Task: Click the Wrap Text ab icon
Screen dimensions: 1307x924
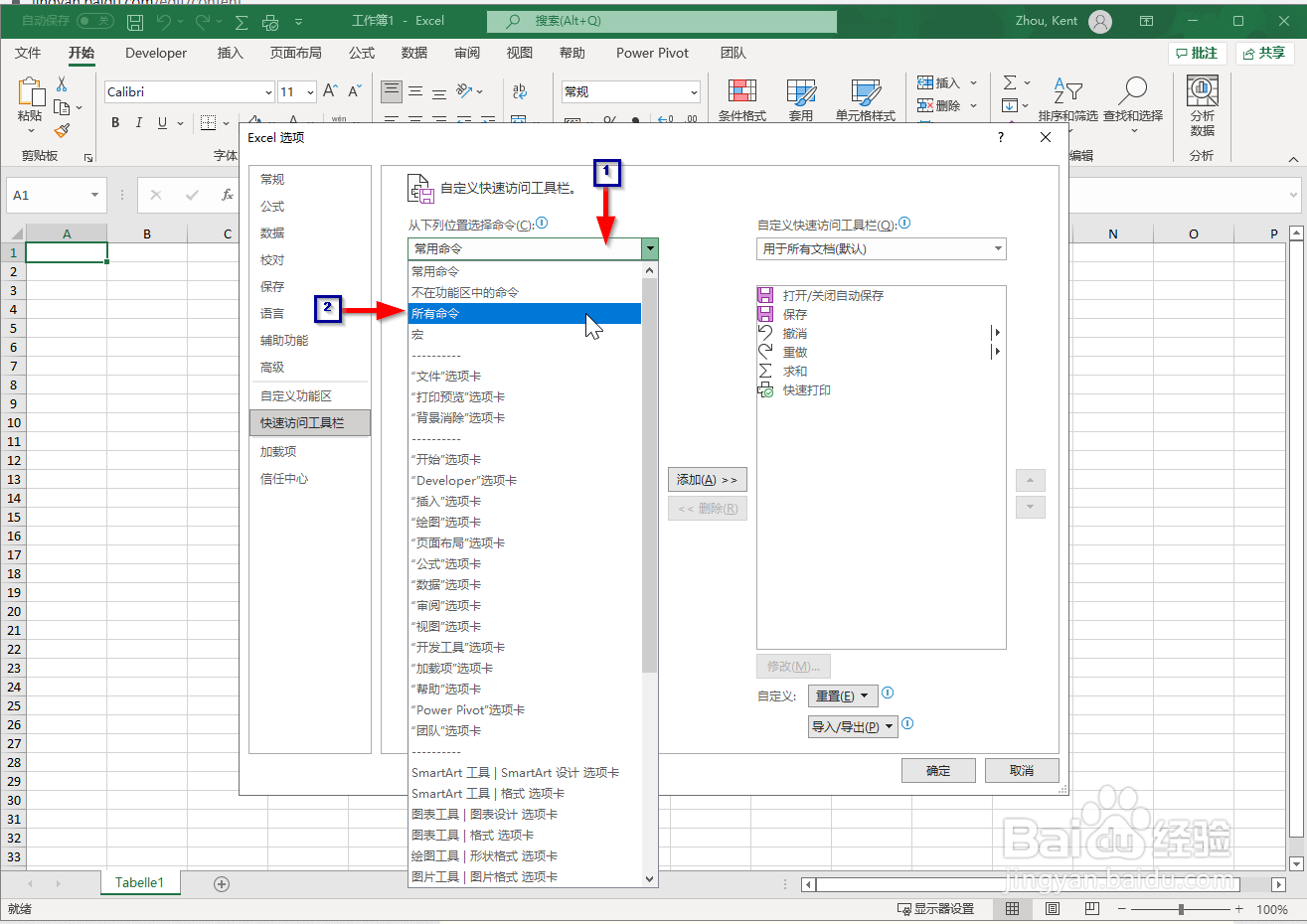Action: coord(520,91)
